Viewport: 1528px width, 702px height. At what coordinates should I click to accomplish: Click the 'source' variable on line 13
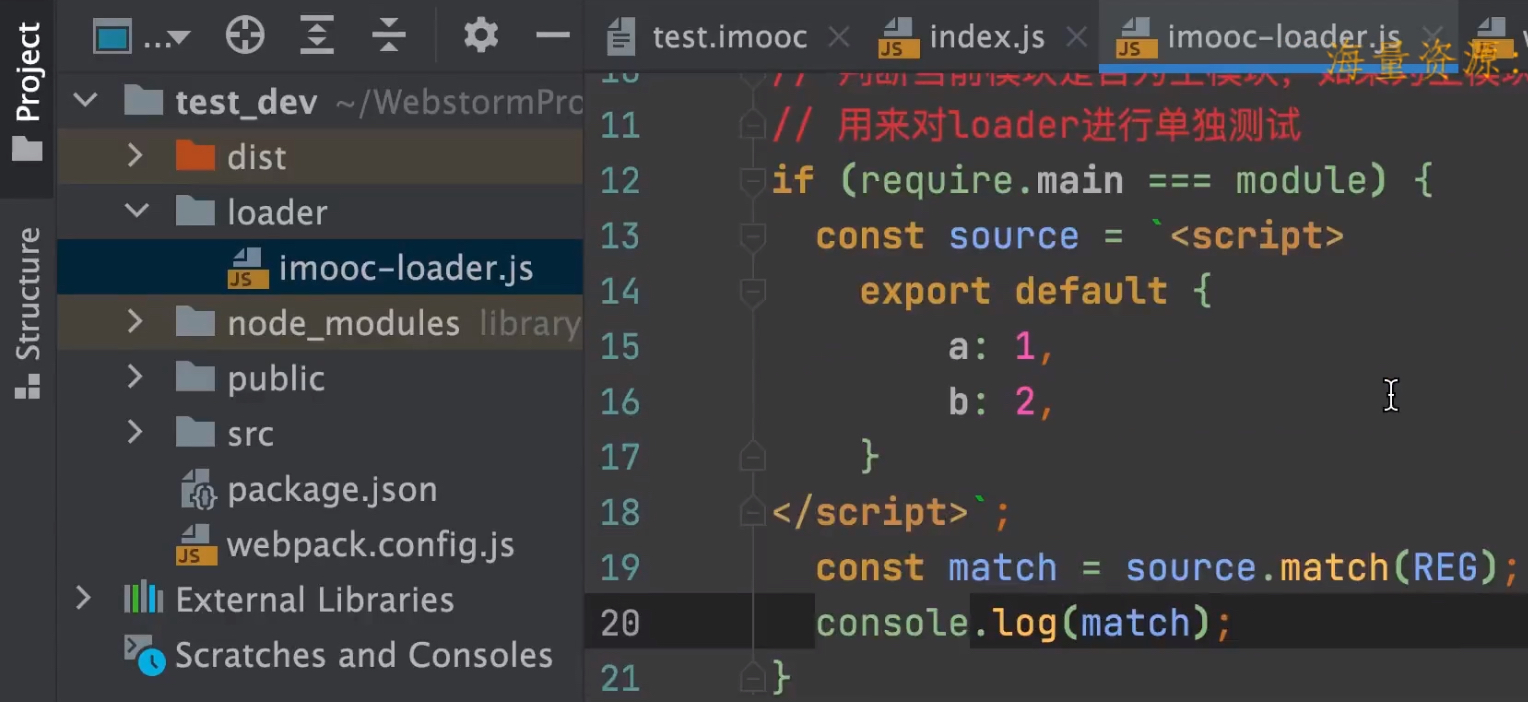tap(1014, 236)
